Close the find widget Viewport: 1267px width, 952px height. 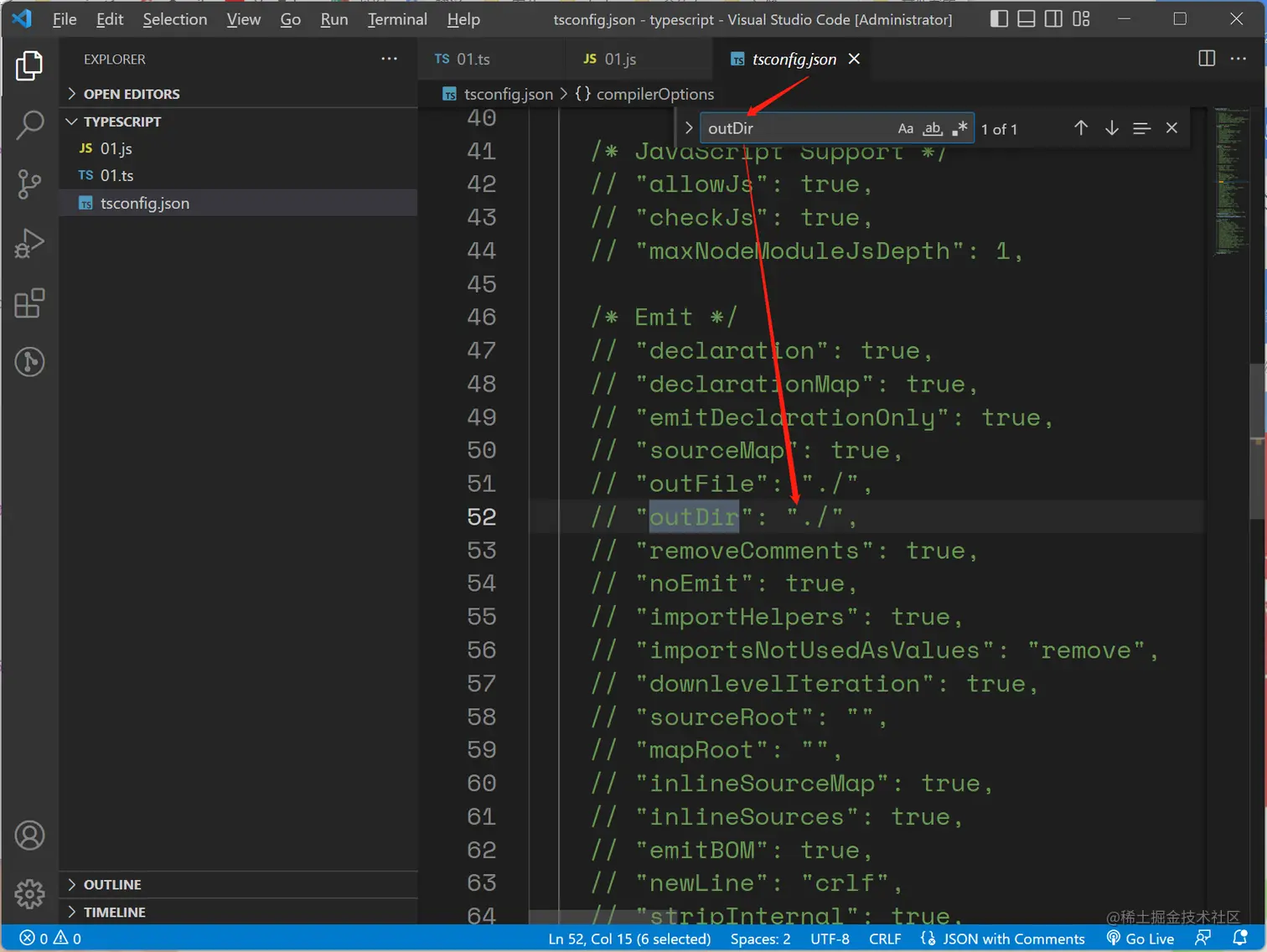click(x=1171, y=128)
